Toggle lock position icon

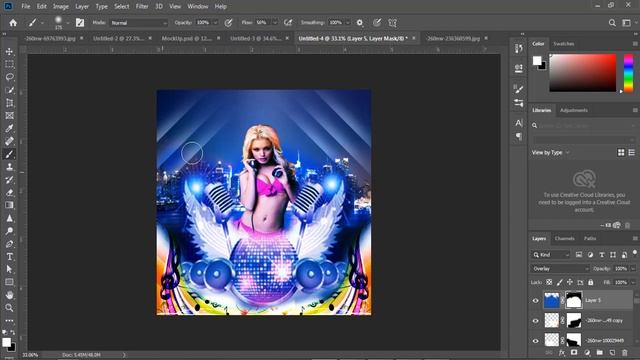(x=570, y=282)
